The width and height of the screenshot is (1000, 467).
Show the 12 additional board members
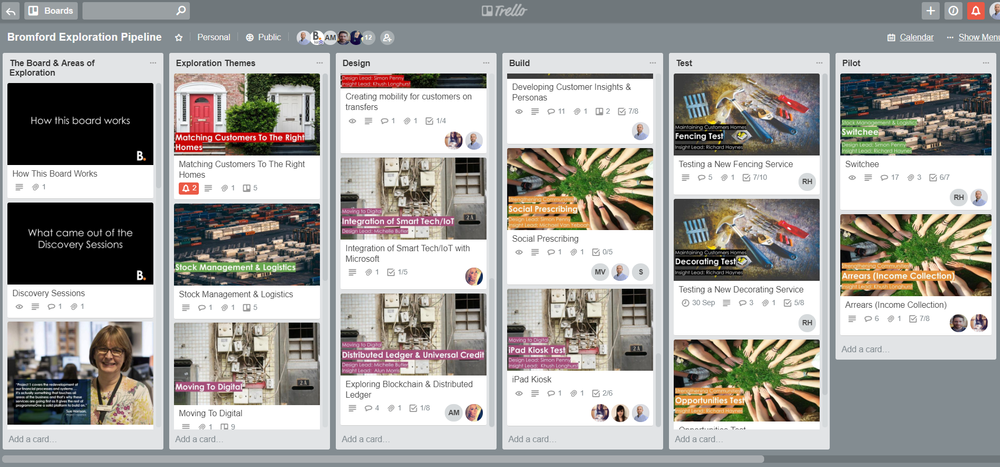(x=368, y=38)
